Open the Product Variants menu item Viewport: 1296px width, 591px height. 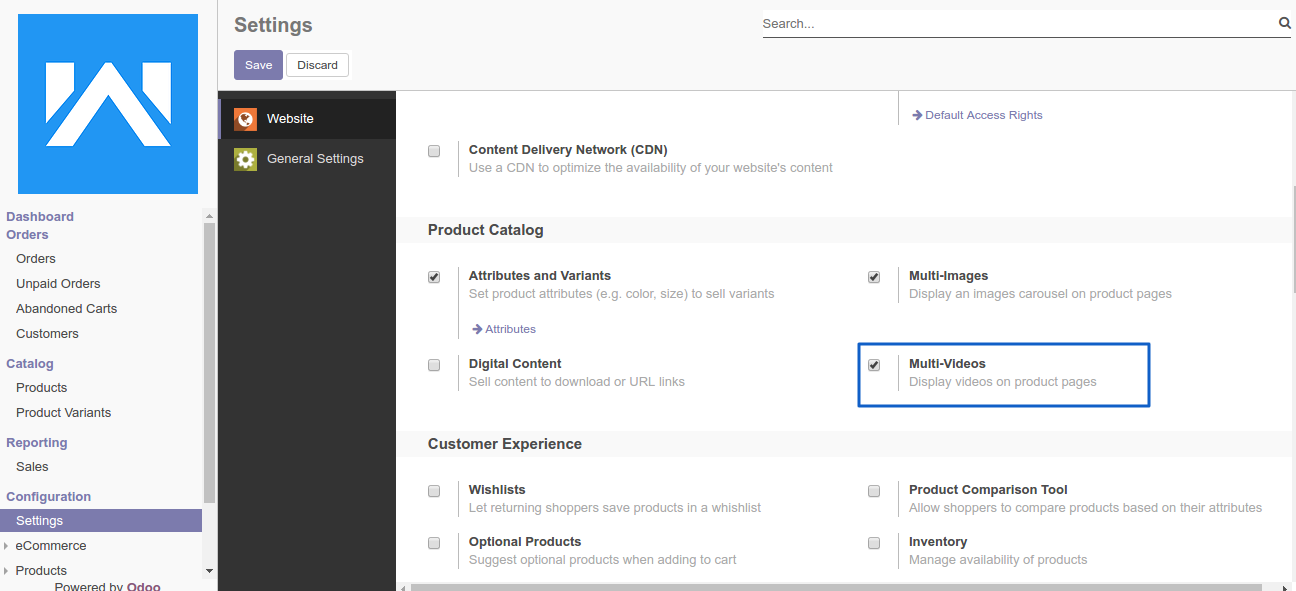click(x=63, y=413)
